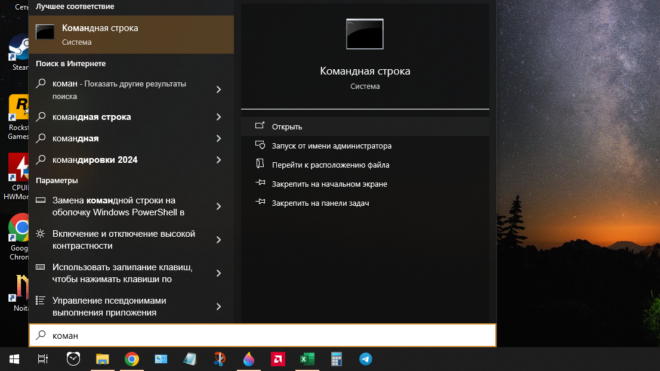
Task: Choose Перейти к расположению файла
Action: 365,165
